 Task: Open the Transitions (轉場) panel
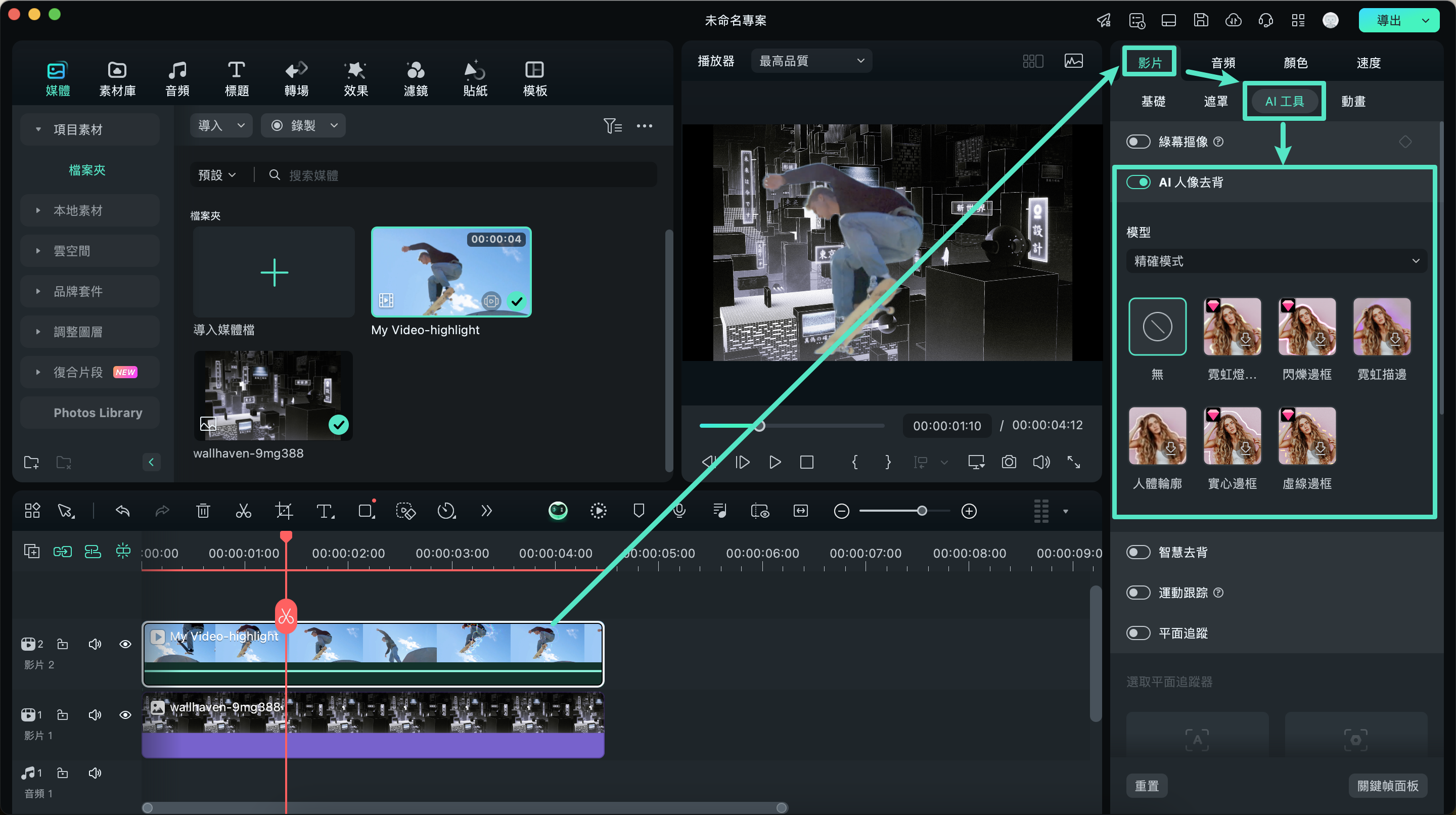(x=296, y=78)
